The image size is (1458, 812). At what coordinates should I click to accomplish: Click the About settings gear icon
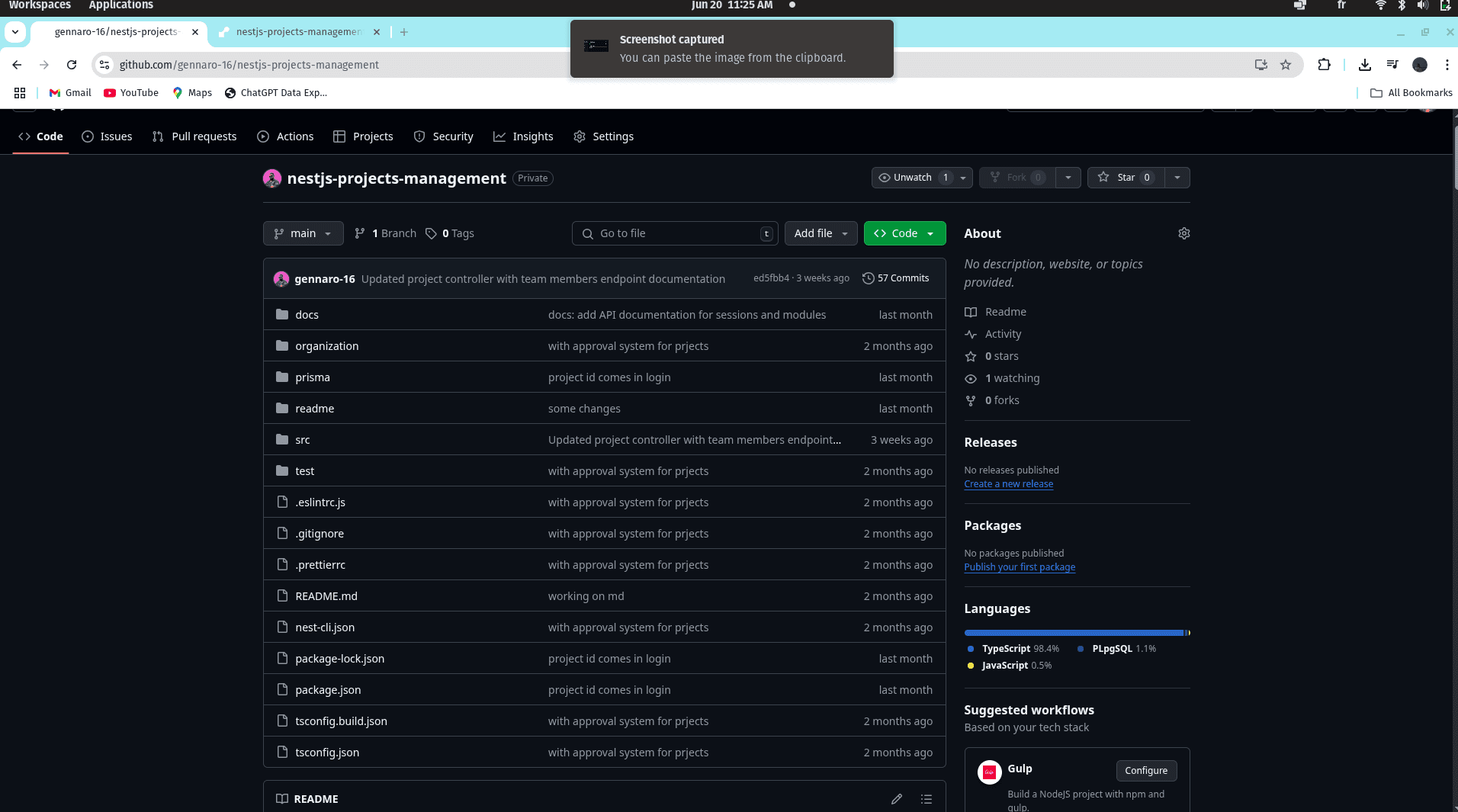pyautogui.click(x=1183, y=233)
